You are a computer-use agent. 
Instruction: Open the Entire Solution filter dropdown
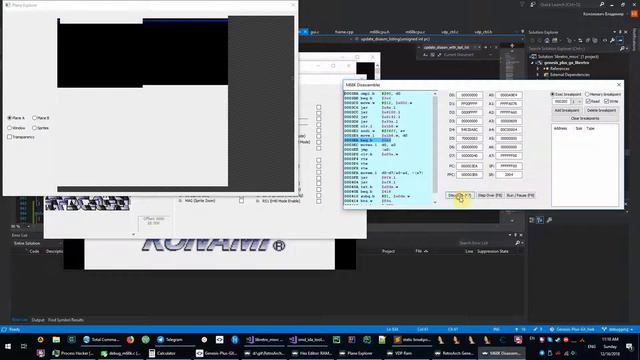pos(37,243)
